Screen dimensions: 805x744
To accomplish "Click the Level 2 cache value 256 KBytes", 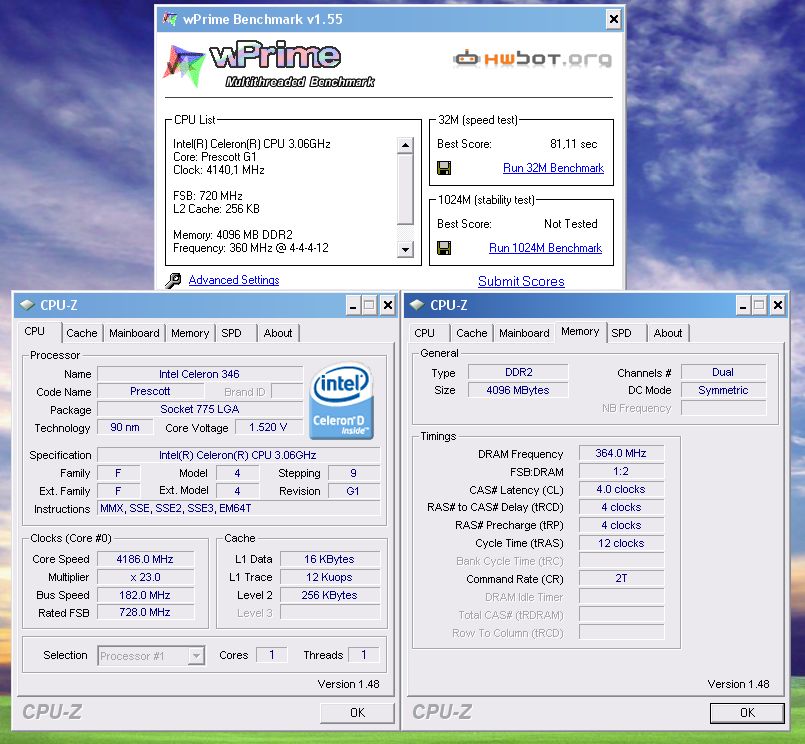I will (x=330, y=595).
